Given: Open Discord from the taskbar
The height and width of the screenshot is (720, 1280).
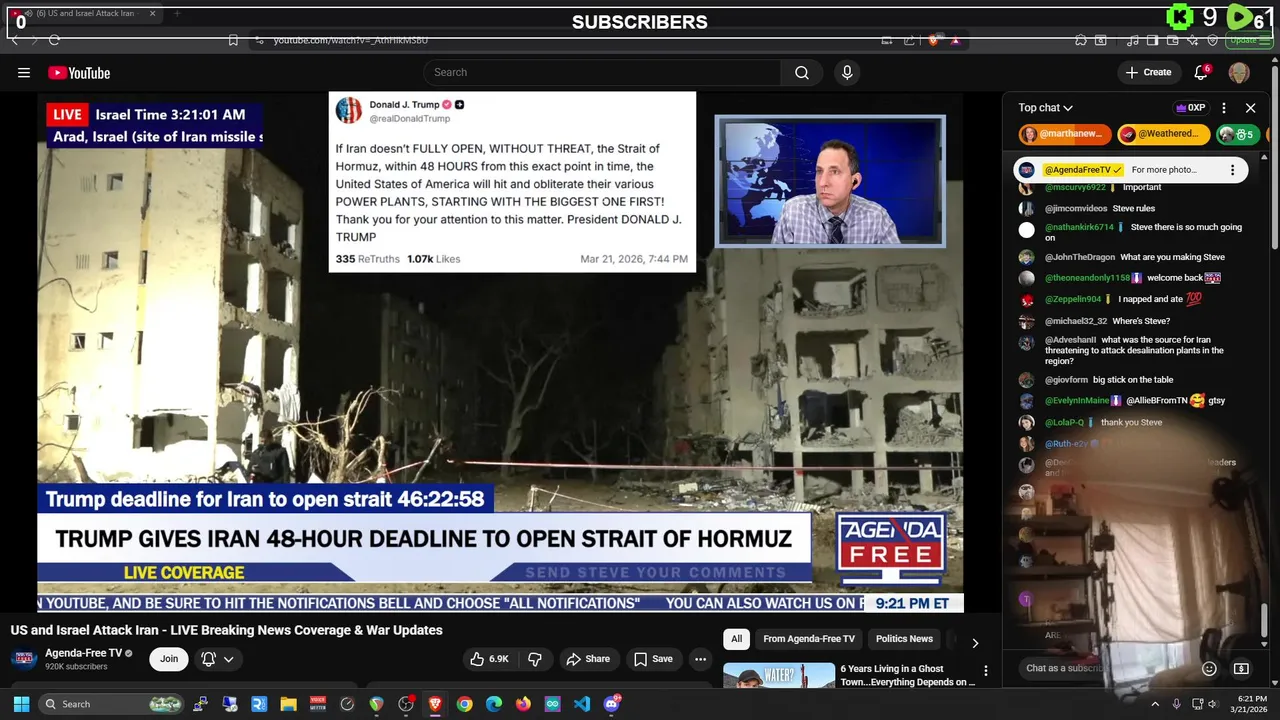Looking at the screenshot, I should coord(612,704).
